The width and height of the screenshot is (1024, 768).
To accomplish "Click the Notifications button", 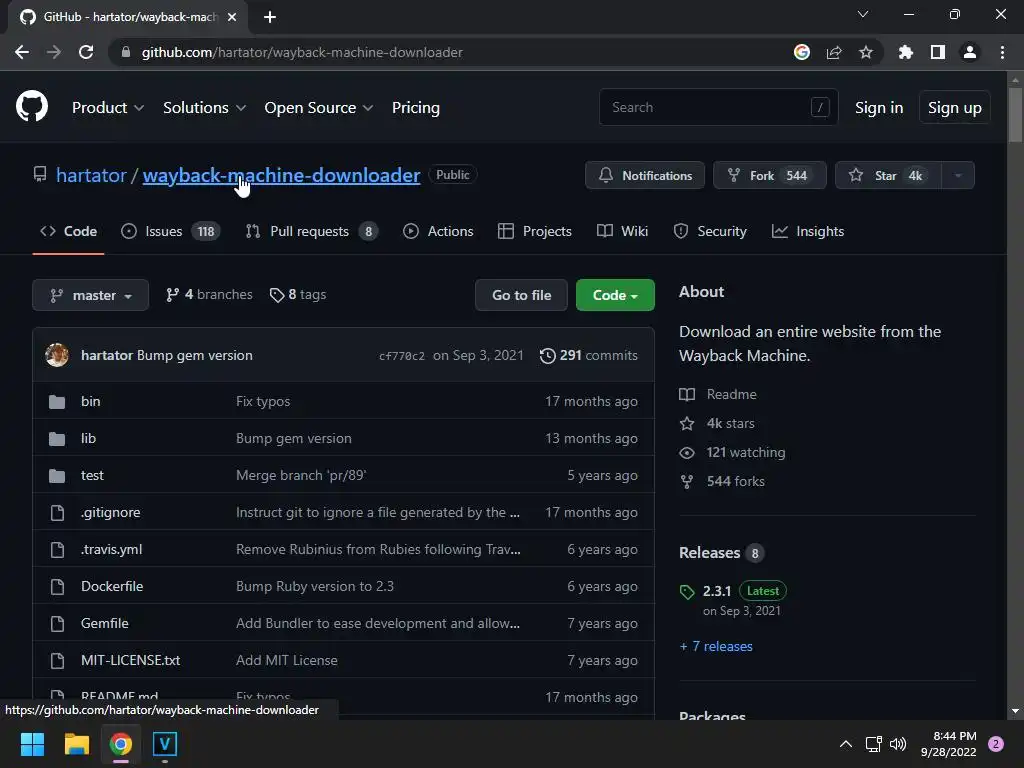I will coord(645,175).
